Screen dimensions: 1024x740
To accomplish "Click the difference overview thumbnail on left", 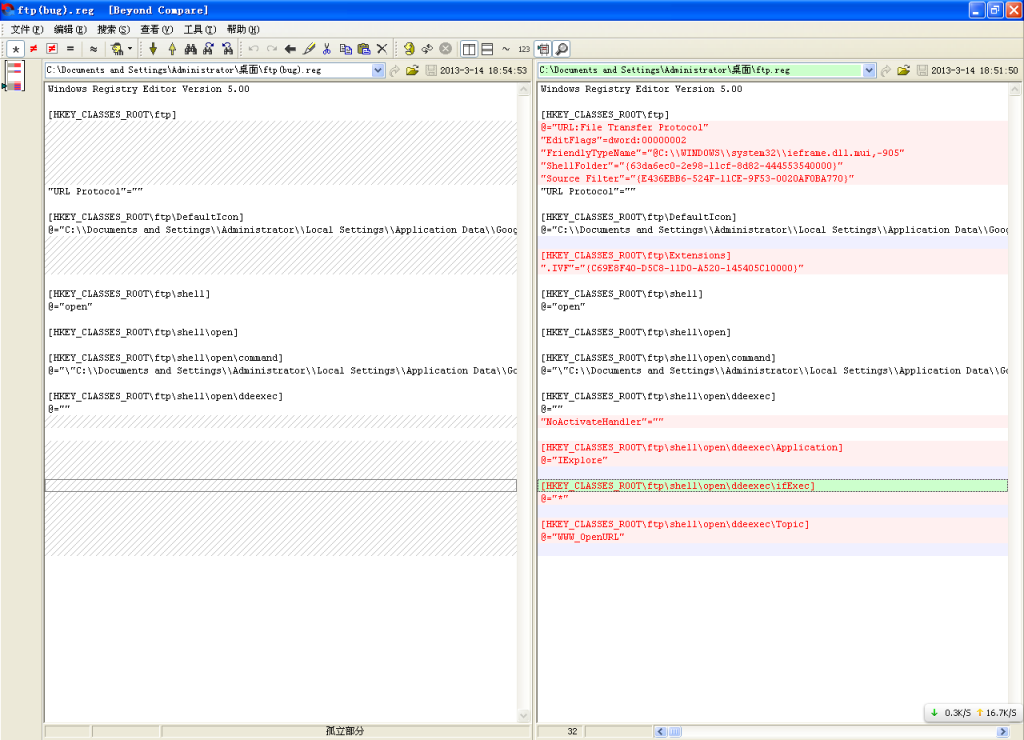I will [14, 76].
